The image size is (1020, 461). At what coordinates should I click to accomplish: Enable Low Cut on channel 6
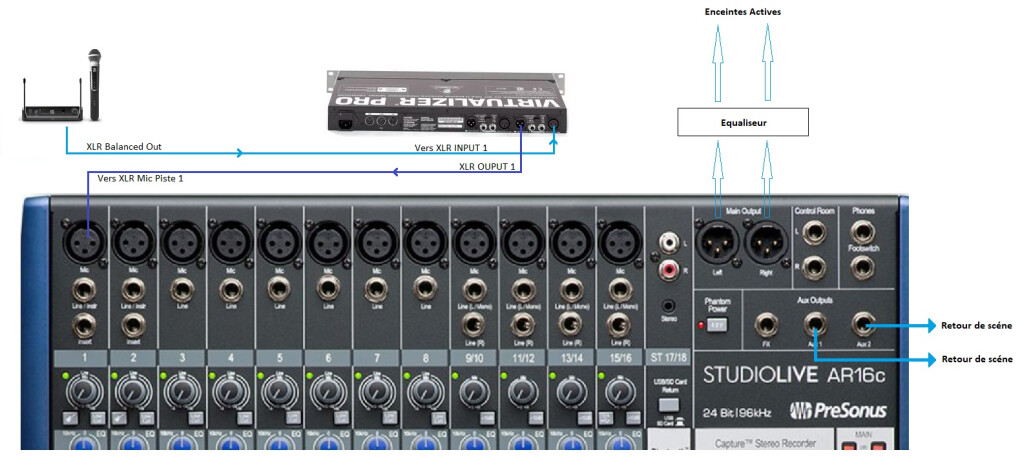pyautogui.click(x=340, y=418)
